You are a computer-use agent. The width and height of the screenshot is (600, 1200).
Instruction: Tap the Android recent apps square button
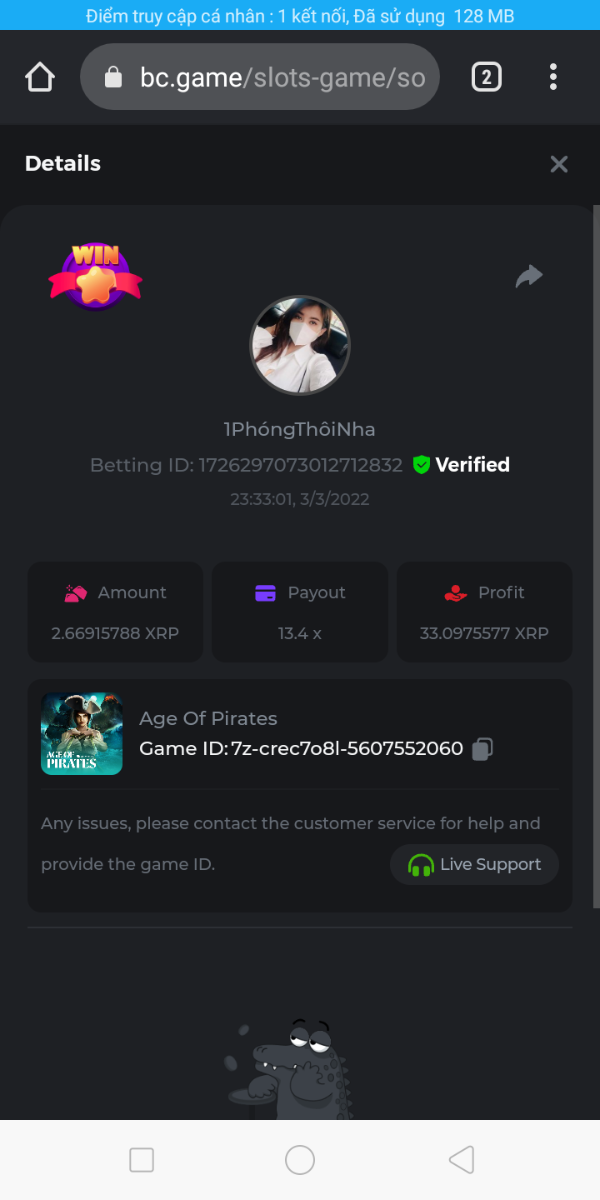pyautogui.click(x=142, y=1160)
